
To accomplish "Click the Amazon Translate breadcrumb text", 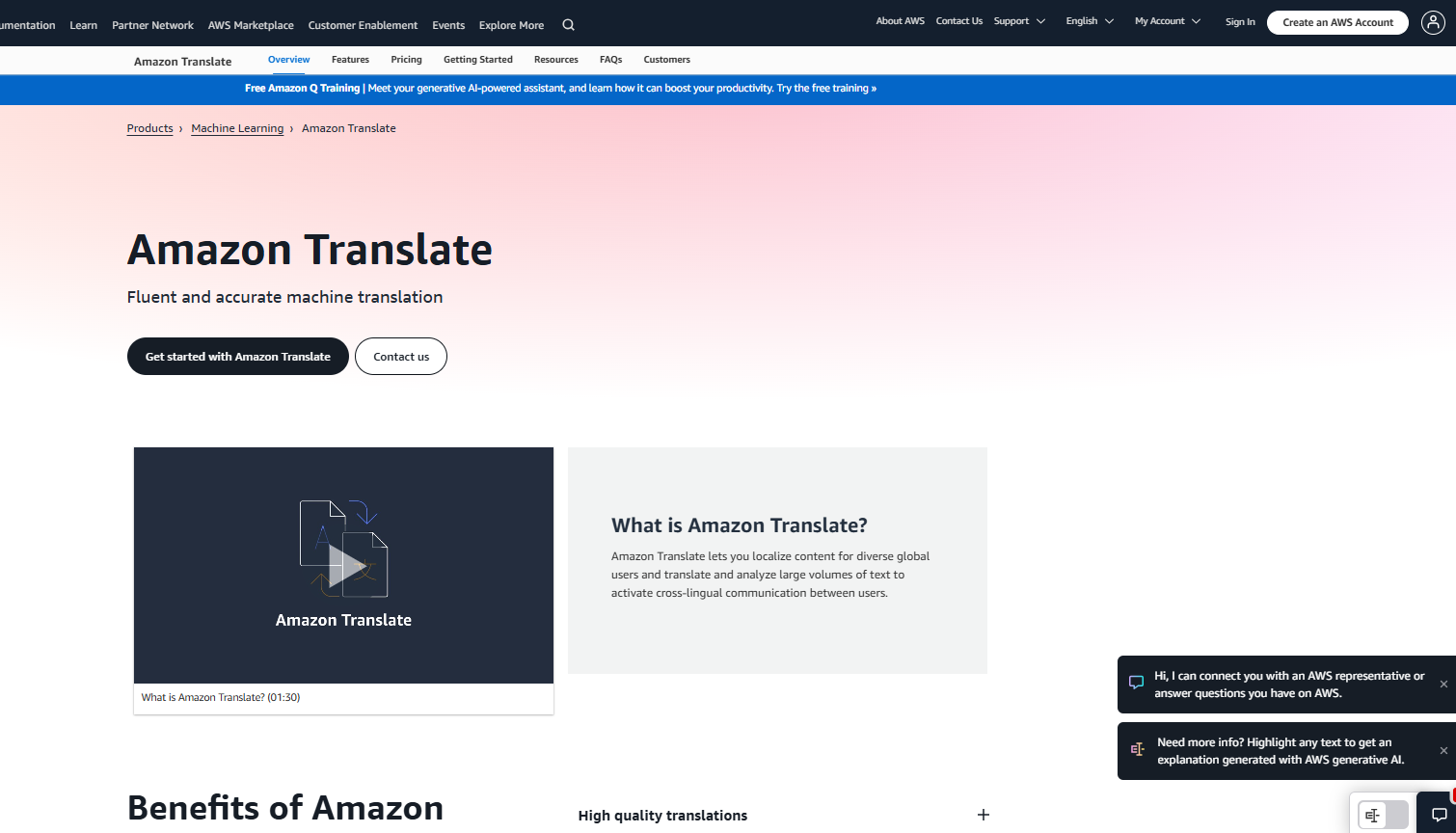I will (349, 128).
